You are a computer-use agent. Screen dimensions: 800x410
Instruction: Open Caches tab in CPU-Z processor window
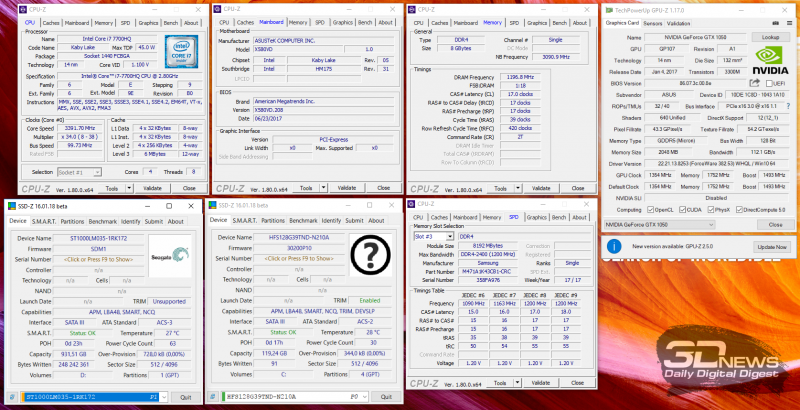click(51, 23)
